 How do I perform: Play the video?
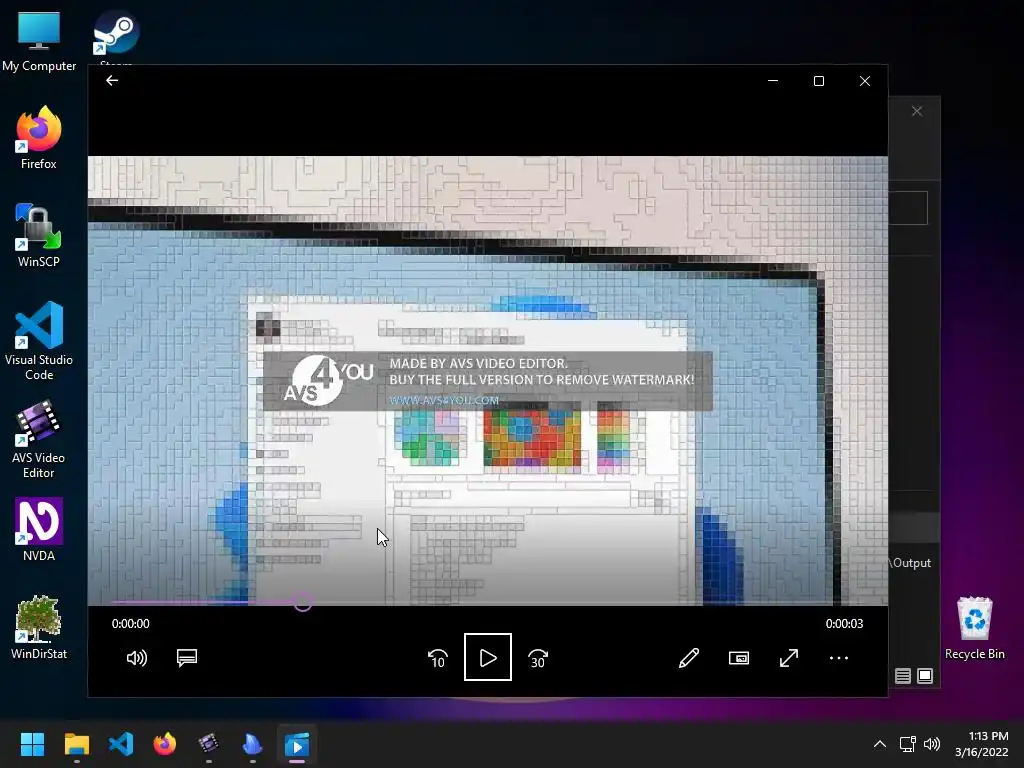[x=488, y=657]
